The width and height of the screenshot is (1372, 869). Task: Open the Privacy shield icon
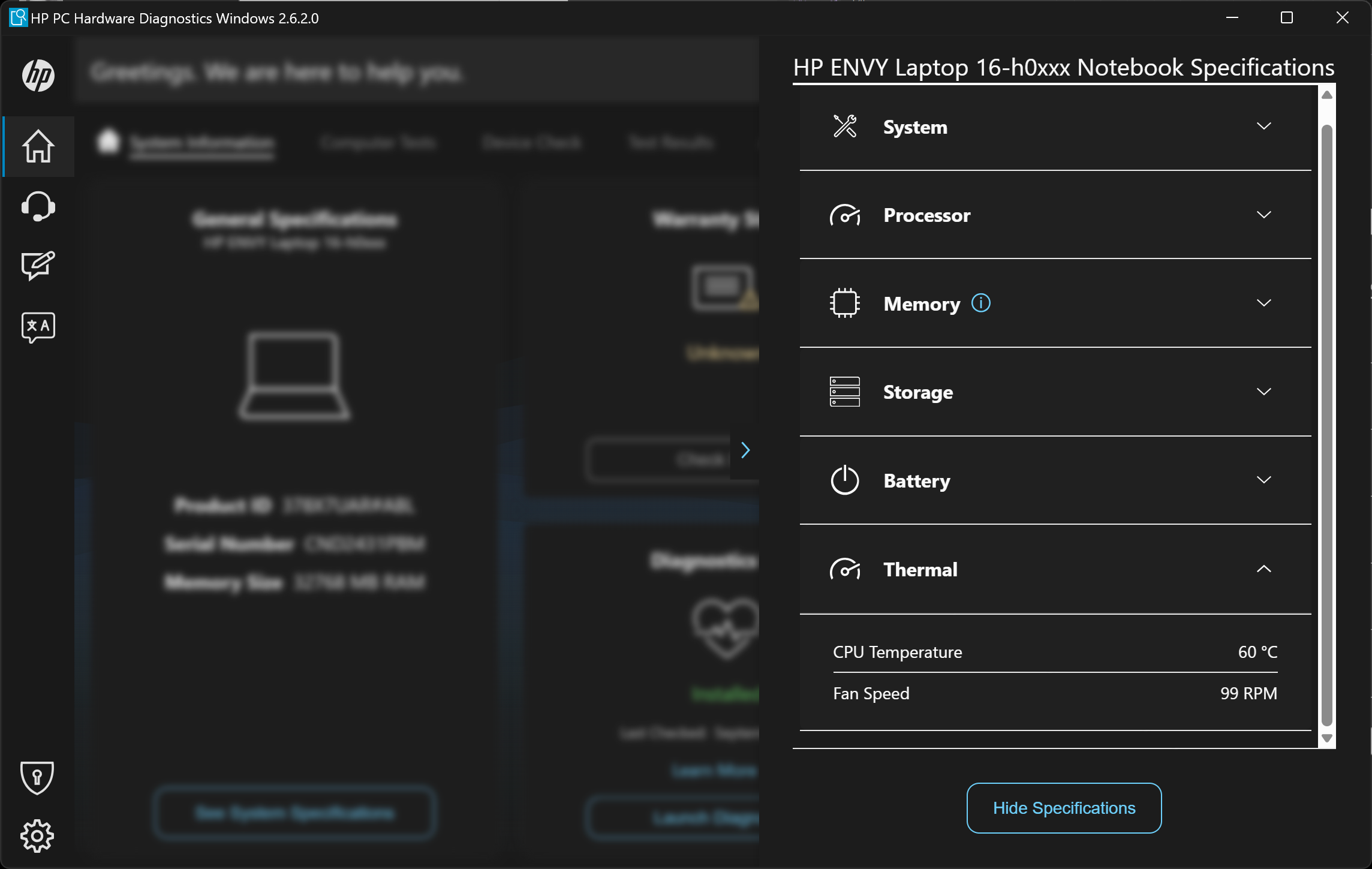point(37,778)
